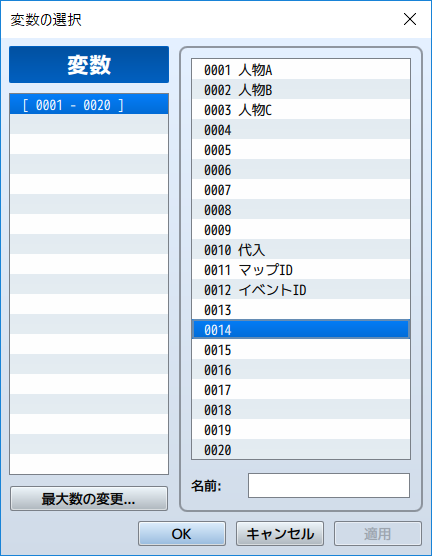Select variable row 0008
432x556 pixels.
pyautogui.click(x=301, y=209)
